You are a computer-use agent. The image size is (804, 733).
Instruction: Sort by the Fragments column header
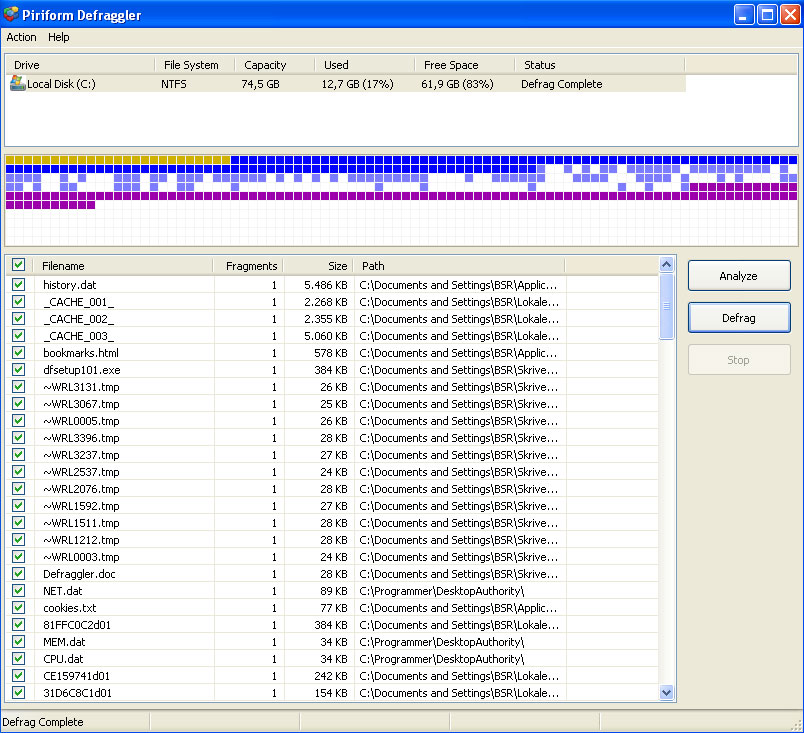pyautogui.click(x=250, y=266)
